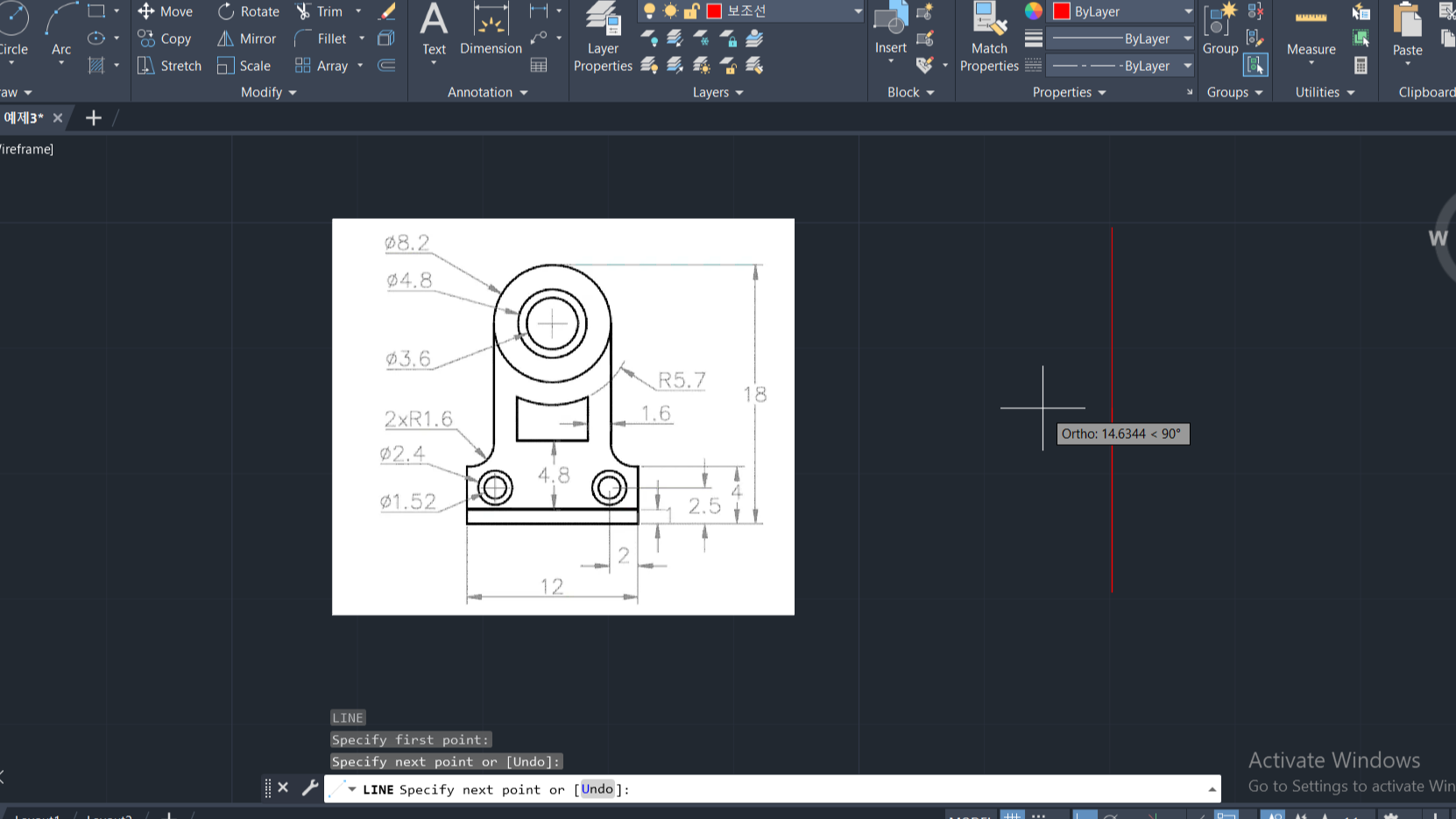This screenshot has height=819, width=1456.
Task: Expand Fillet tool dropdown arrow
Action: [x=362, y=39]
